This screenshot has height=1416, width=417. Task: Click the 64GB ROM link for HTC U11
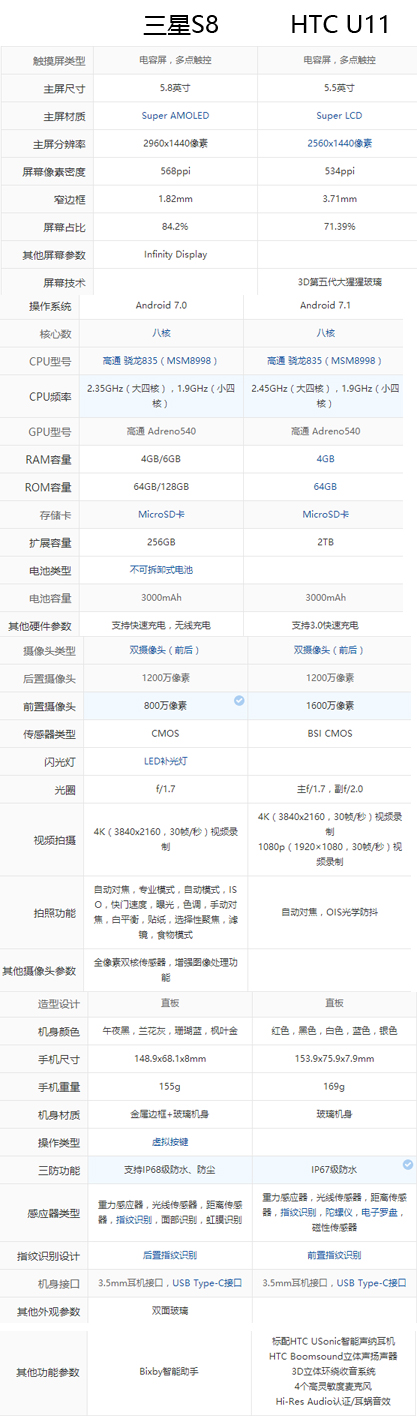click(325, 486)
